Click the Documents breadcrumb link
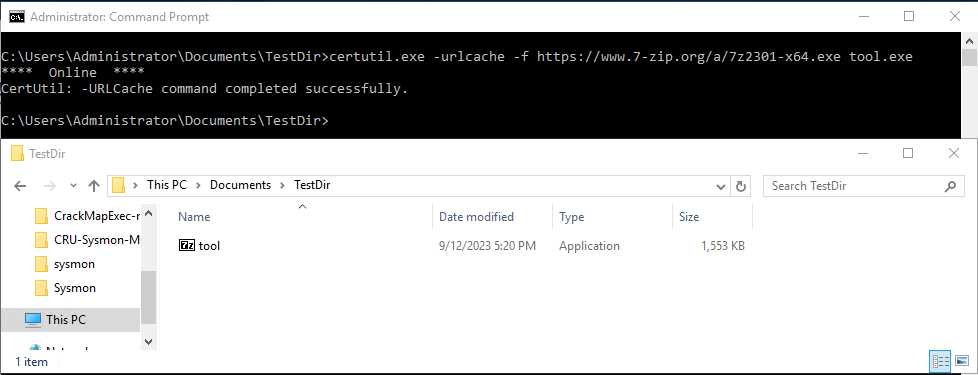The image size is (978, 375). [x=240, y=185]
